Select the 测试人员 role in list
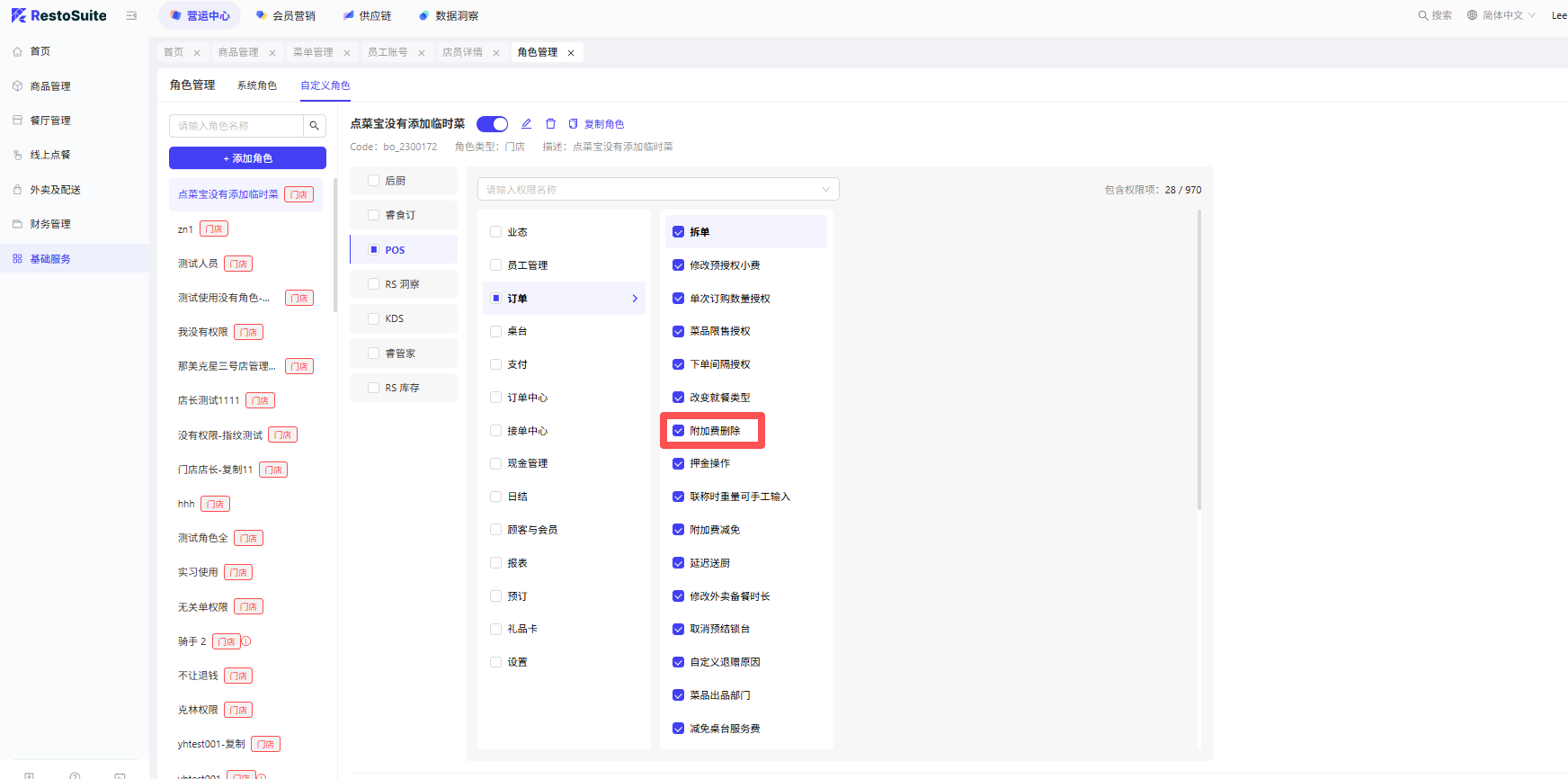Viewport: 1568px width, 779px height. [198, 264]
